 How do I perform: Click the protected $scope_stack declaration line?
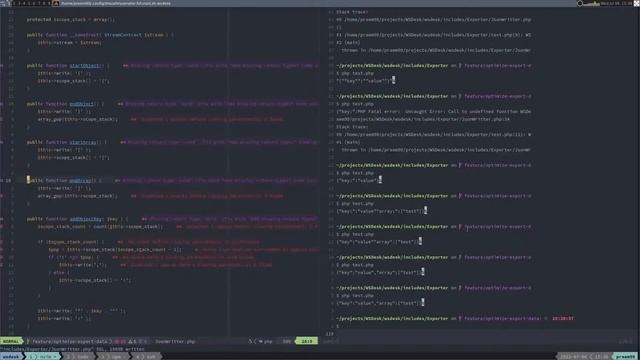71,20
